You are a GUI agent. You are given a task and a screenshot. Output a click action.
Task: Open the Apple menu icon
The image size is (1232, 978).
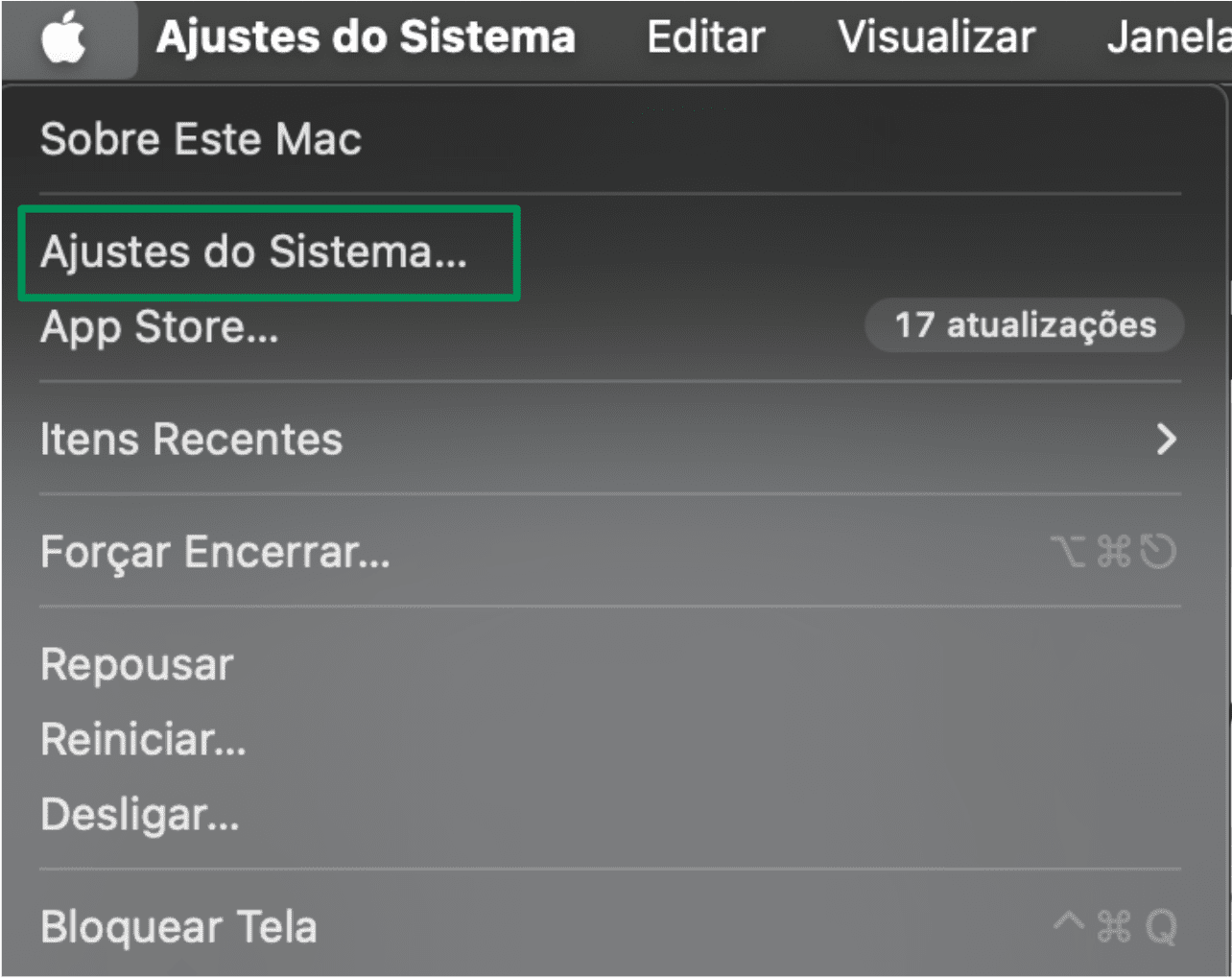point(68,37)
